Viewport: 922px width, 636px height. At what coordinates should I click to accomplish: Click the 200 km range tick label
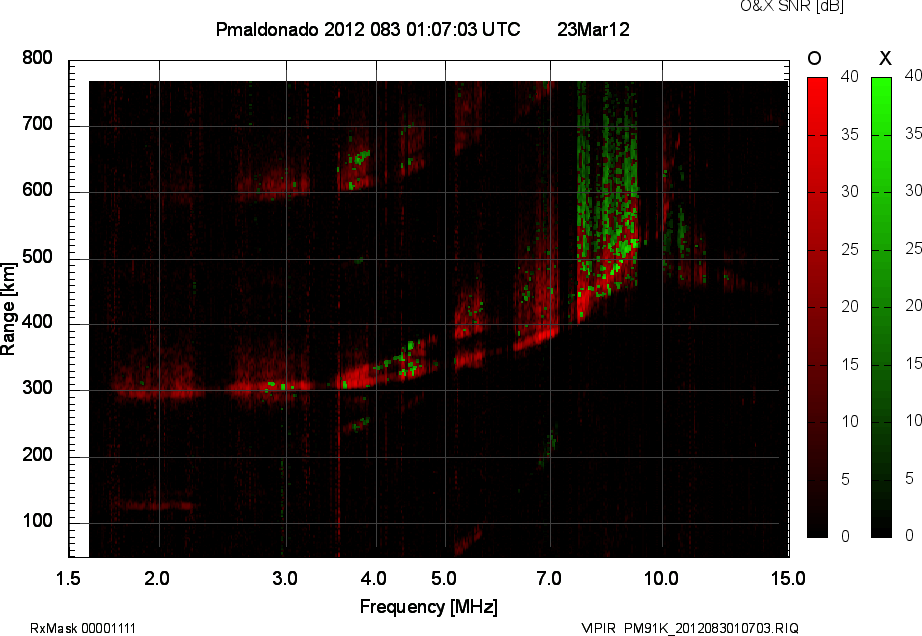pyautogui.click(x=38, y=454)
